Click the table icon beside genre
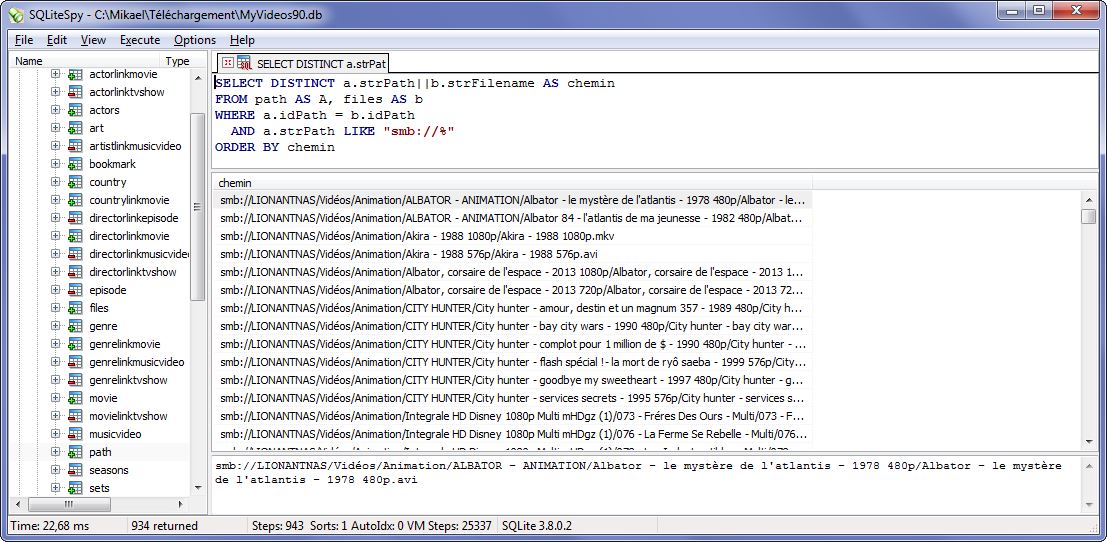Screen dimensions: 1107x542 click(x=75, y=326)
